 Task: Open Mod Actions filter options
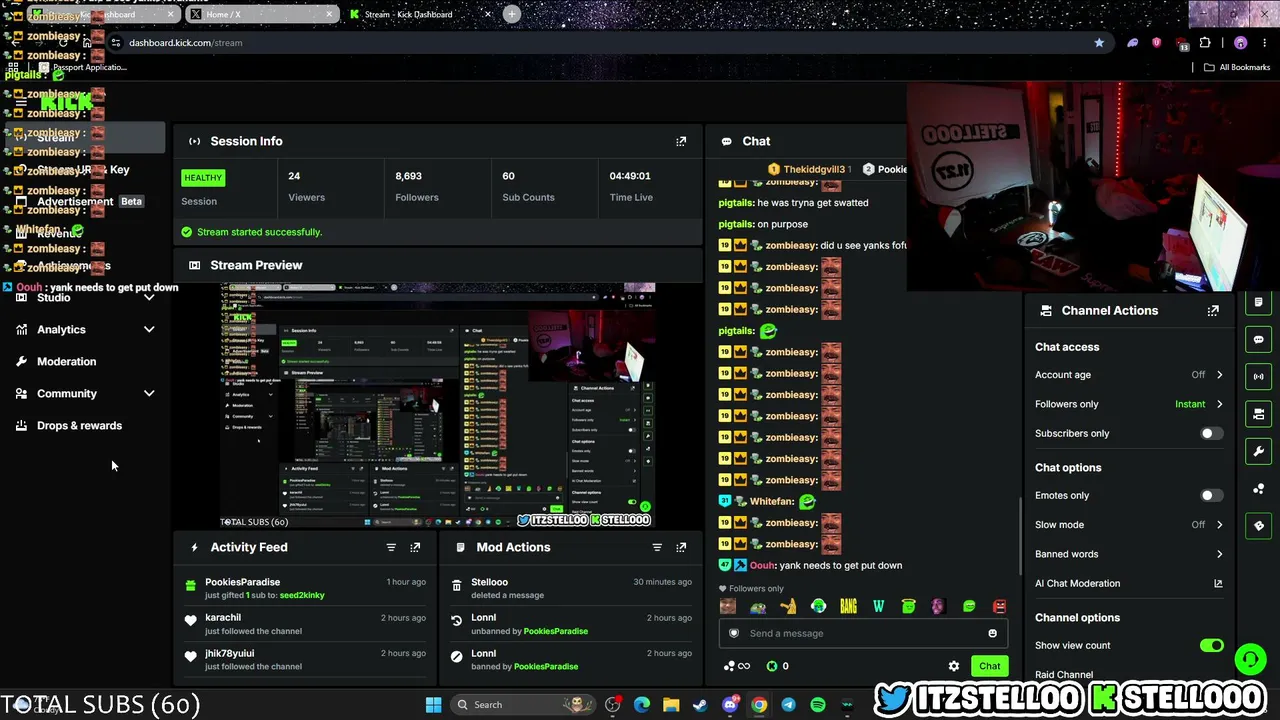click(x=657, y=547)
